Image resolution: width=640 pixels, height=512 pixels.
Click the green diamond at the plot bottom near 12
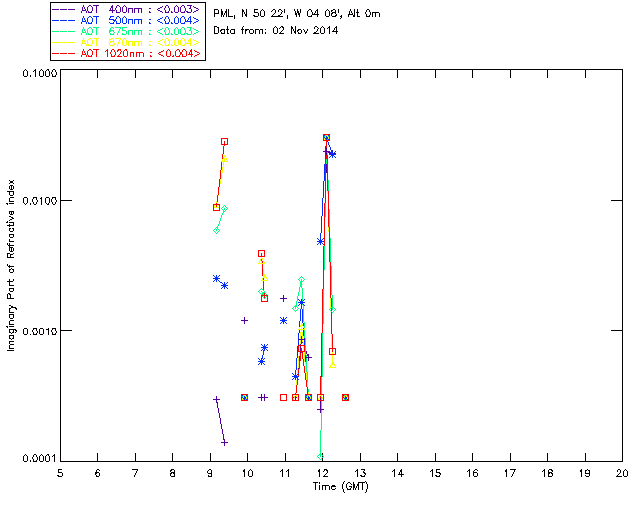pyautogui.click(x=320, y=456)
